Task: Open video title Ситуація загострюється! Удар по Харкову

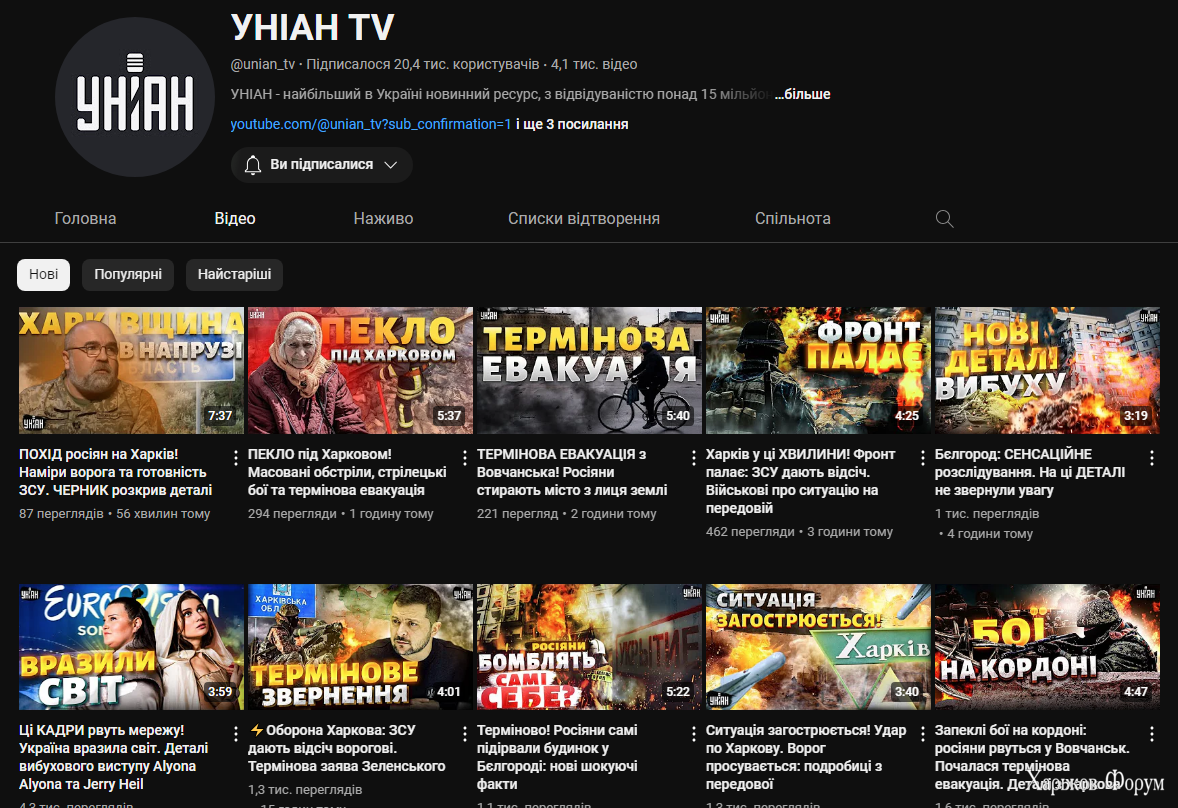Action: (806, 757)
